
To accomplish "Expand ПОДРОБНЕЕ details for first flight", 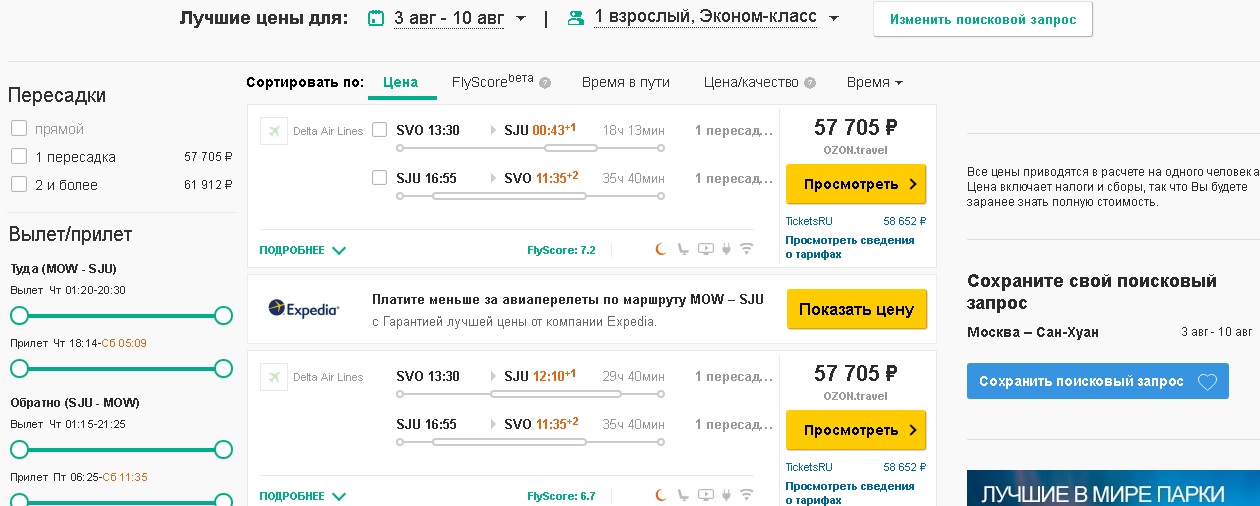I will click(302, 250).
